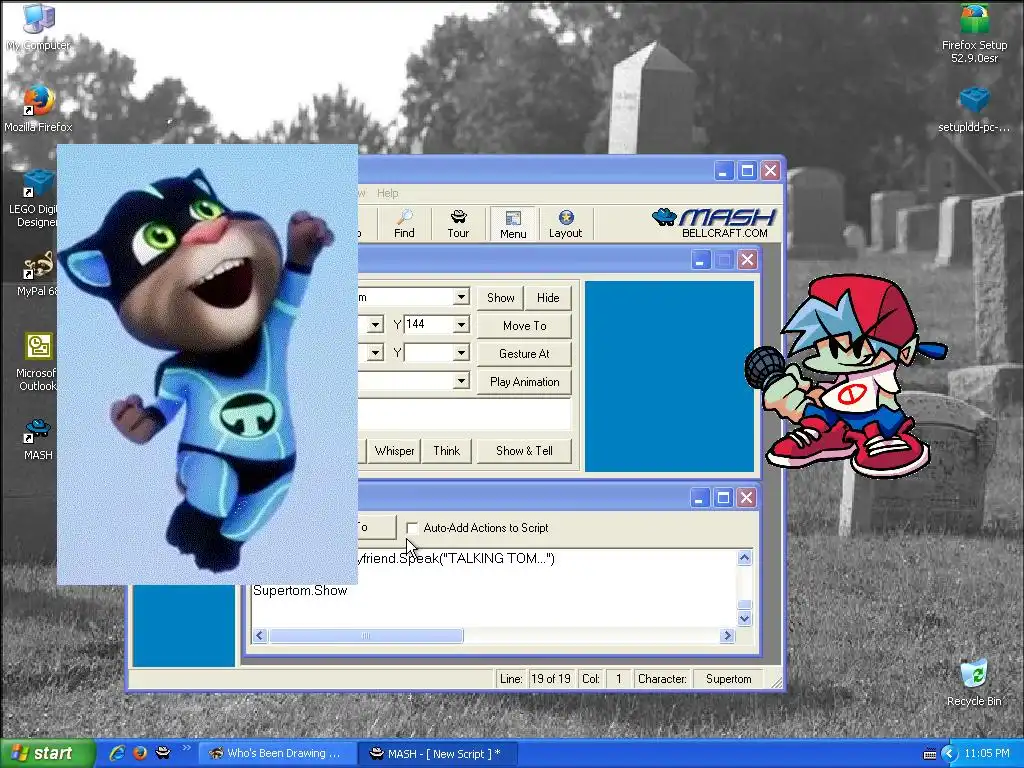
Task: Launch Microsoft Outlook desktop icon
Action: pyautogui.click(x=36, y=362)
